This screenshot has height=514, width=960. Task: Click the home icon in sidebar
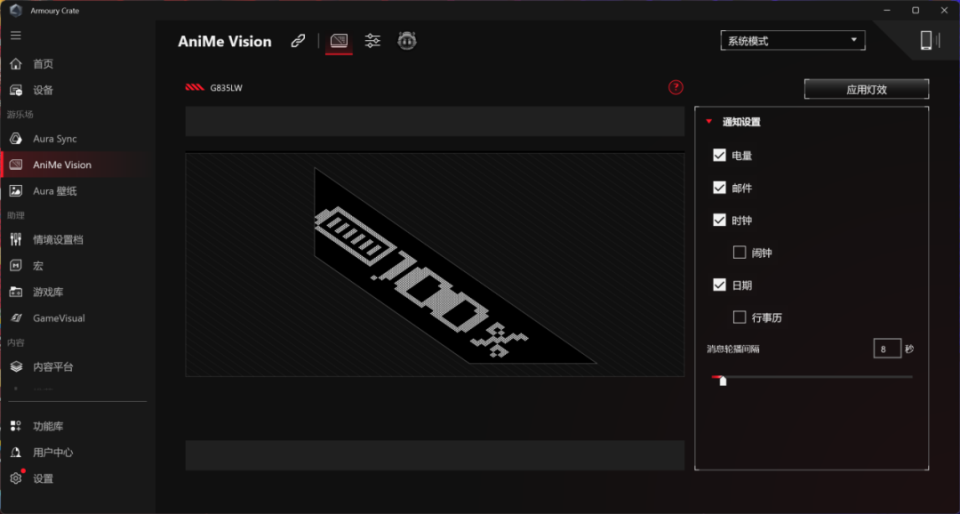click(x=16, y=64)
